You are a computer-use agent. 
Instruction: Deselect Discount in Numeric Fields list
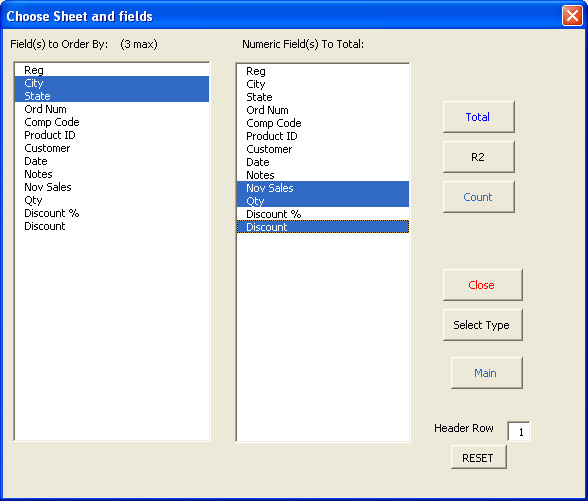(x=323, y=227)
